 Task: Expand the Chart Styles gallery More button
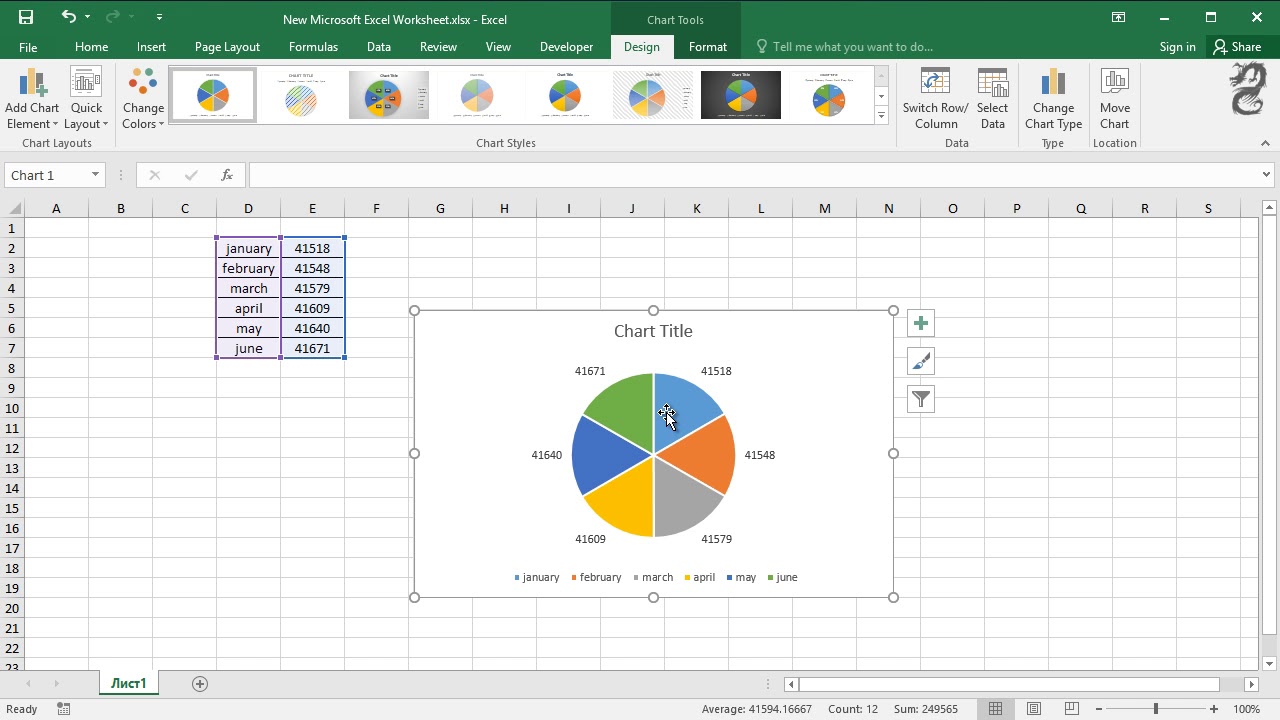point(881,116)
